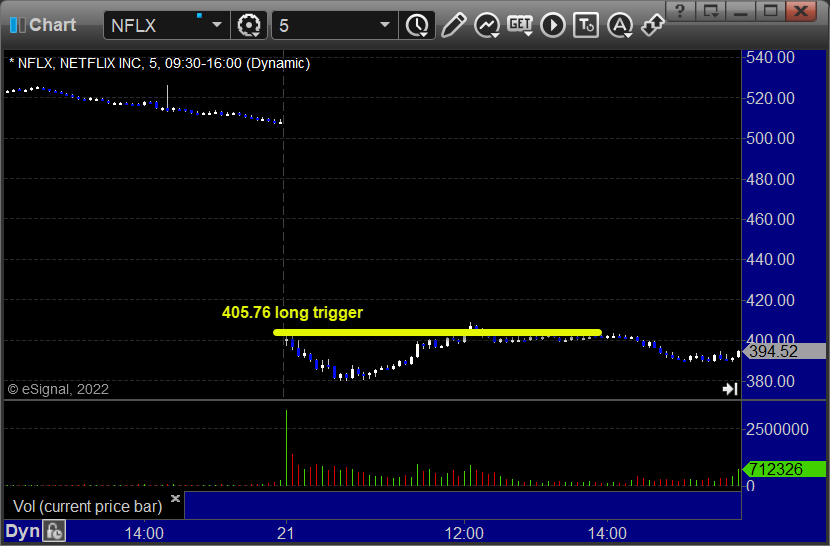This screenshot has height=546, width=830.
Task: Minimize the chart window
Action: tap(741, 11)
